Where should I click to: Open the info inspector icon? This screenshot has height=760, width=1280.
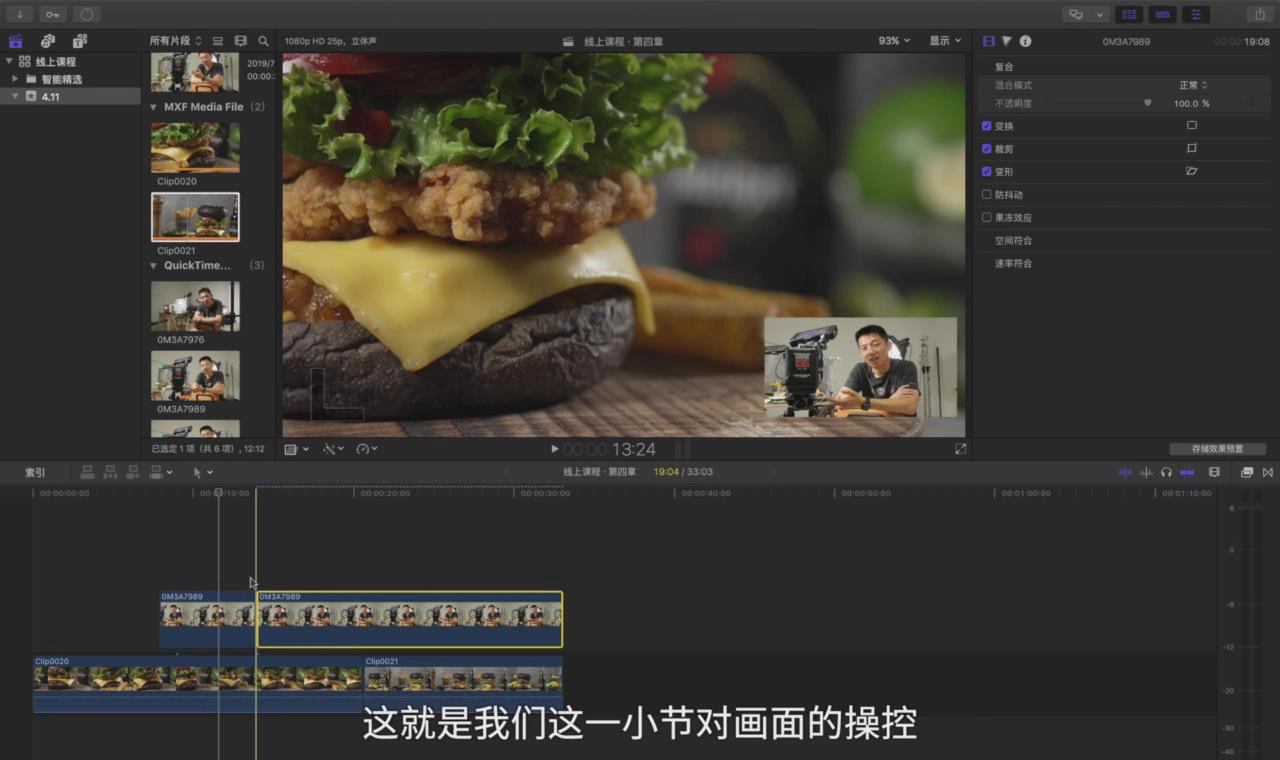[1025, 41]
